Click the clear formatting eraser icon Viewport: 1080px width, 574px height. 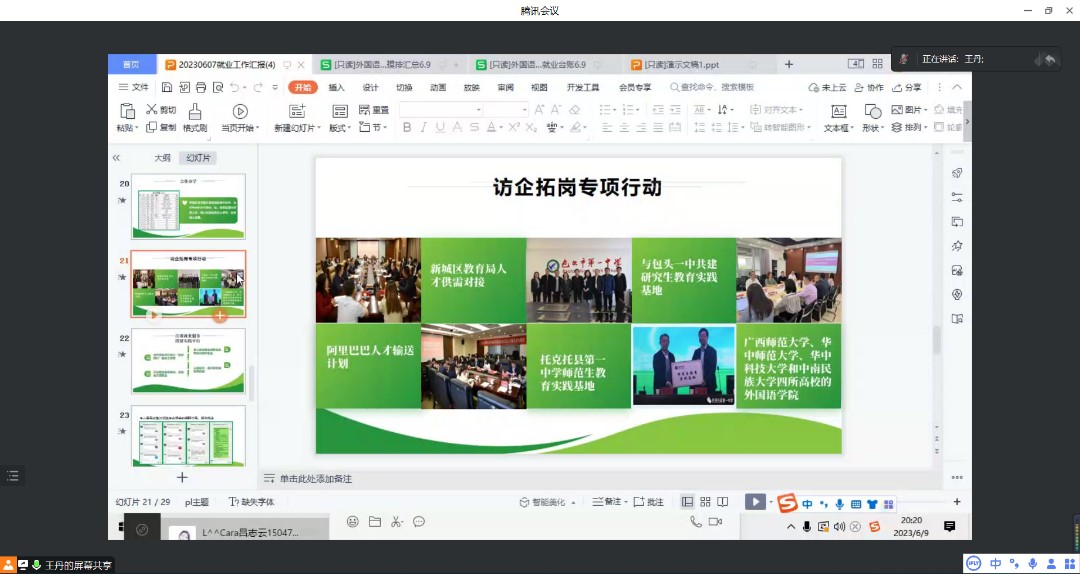pyautogui.click(x=574, y=110)
